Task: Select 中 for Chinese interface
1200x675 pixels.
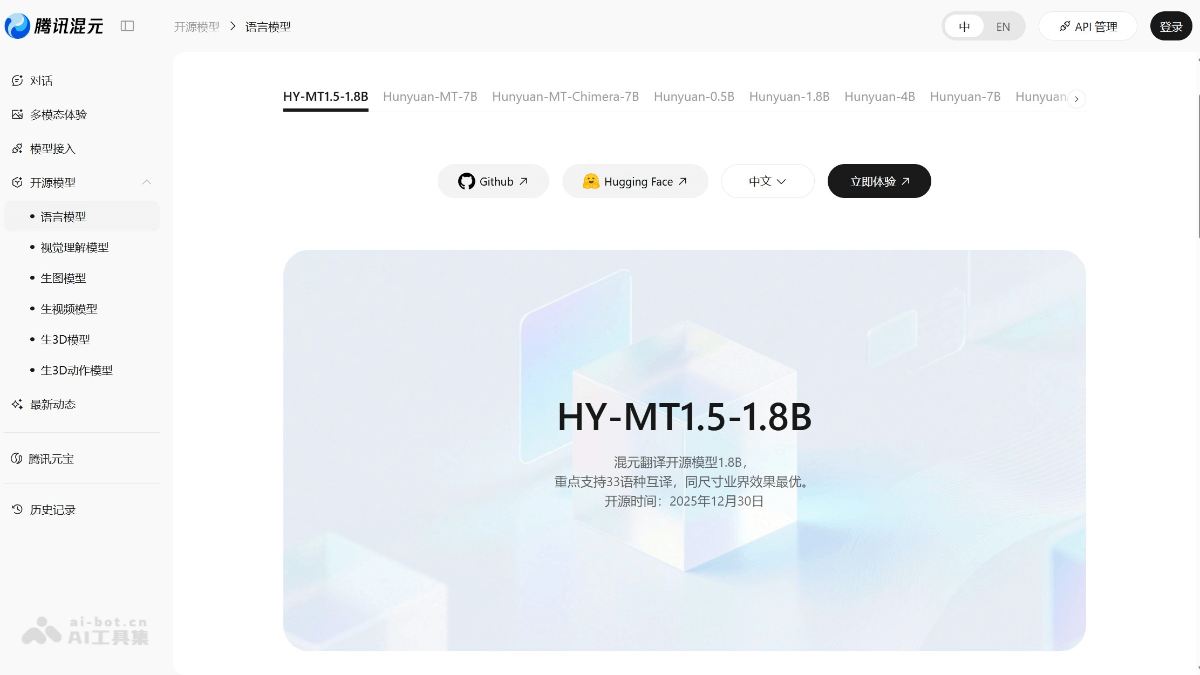Action: [964, 26]
